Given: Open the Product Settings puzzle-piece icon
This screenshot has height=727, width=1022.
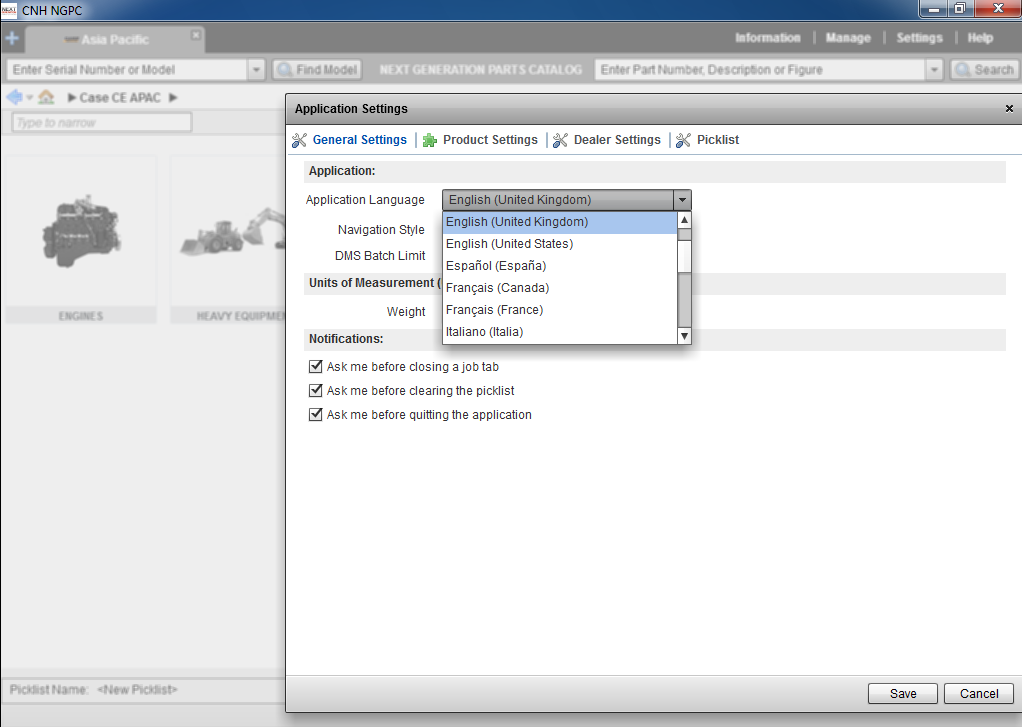Looking at the screenshot, I should (x=430, y=140).
